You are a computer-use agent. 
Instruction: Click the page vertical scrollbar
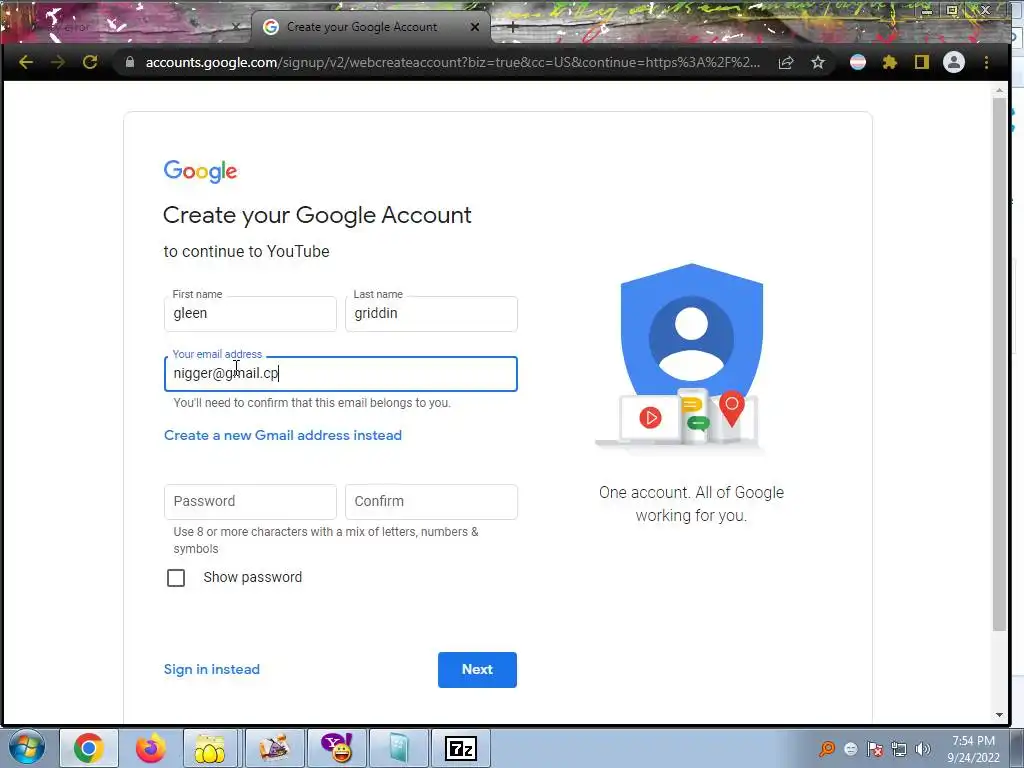click(999, 364)
